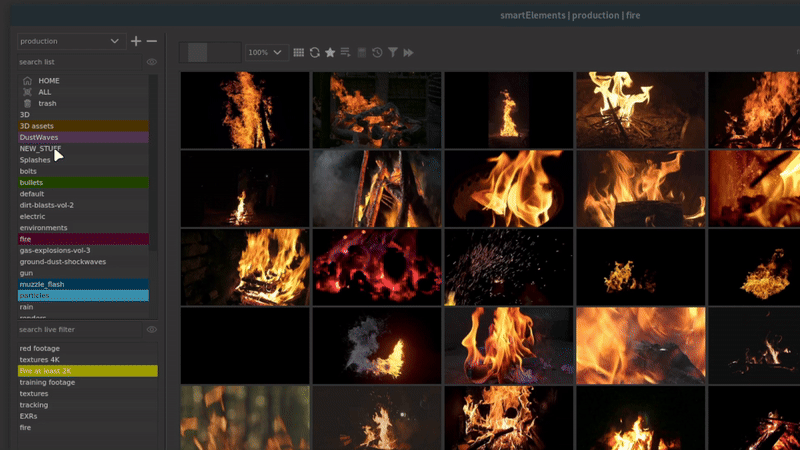This screenshot has width=800, height=450.
Task: Open the Splashes list
Action: point(83,160)
